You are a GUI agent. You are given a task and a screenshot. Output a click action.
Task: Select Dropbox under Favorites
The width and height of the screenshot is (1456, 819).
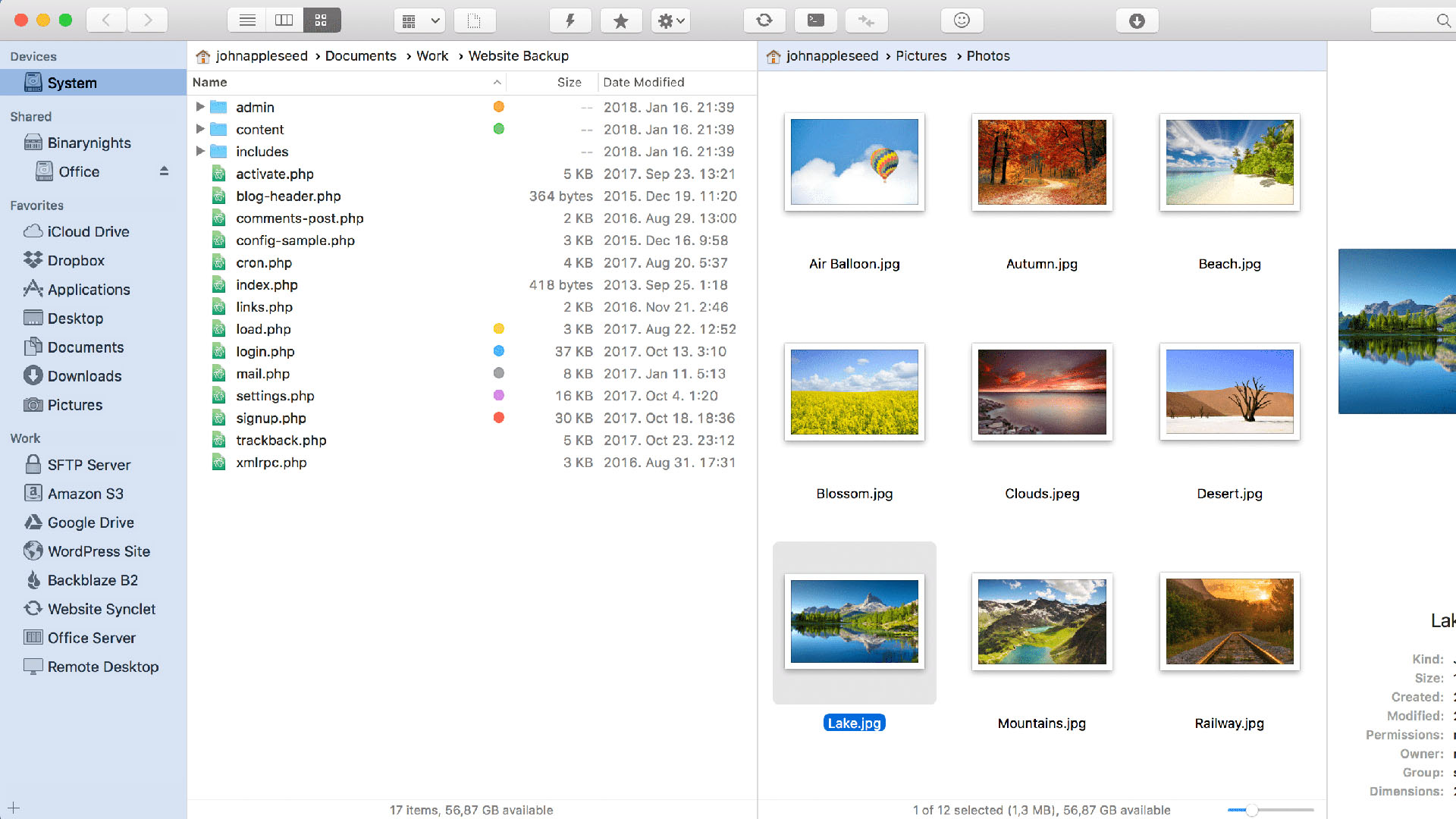point(76,260)
